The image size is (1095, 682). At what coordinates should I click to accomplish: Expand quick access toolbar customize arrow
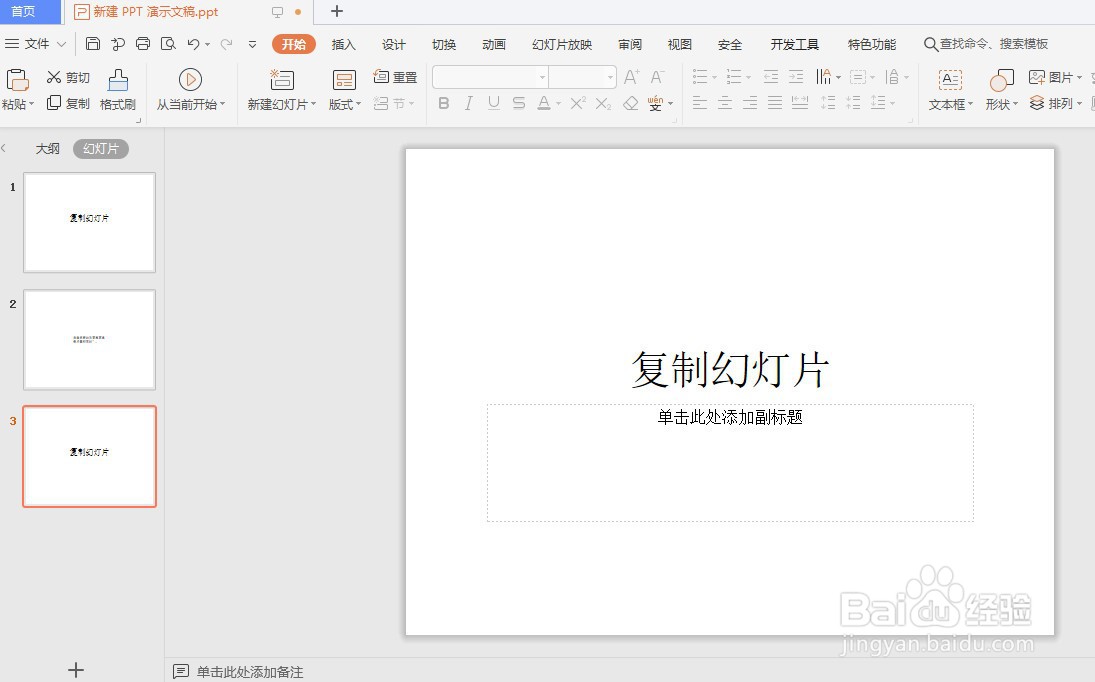[252, 44]
